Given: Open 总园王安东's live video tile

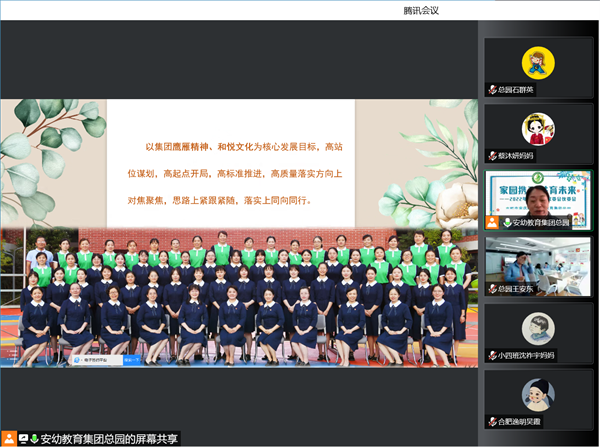Looking at the screenshot, I should point(538,262).
